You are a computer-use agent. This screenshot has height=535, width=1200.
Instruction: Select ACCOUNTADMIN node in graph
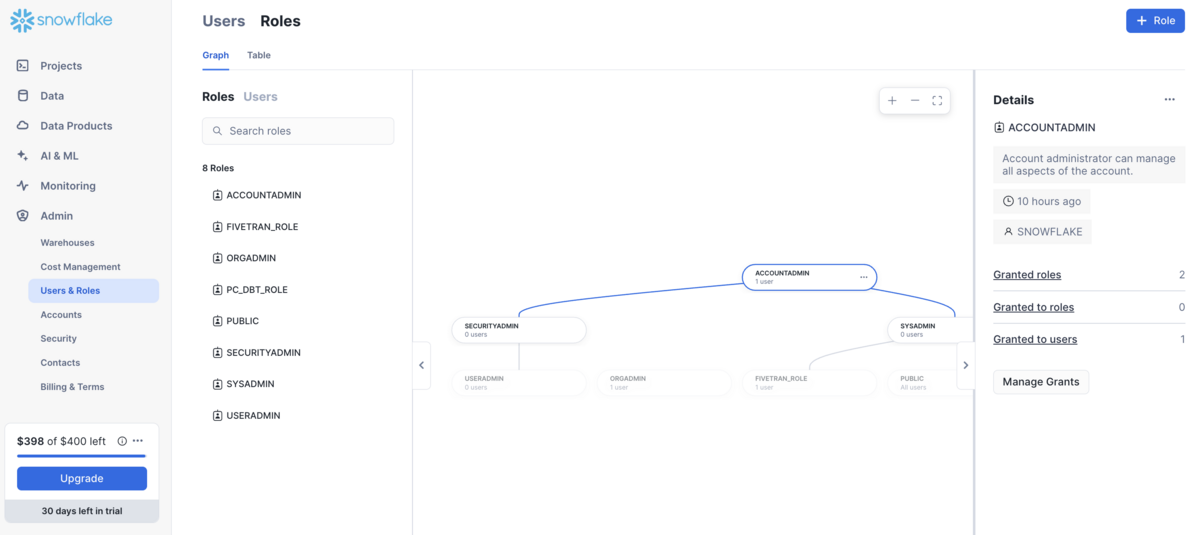809,277
